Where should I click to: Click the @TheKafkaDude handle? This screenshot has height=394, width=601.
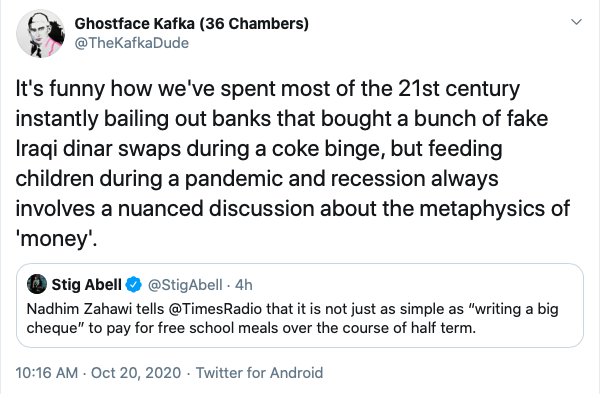(131, 43)
